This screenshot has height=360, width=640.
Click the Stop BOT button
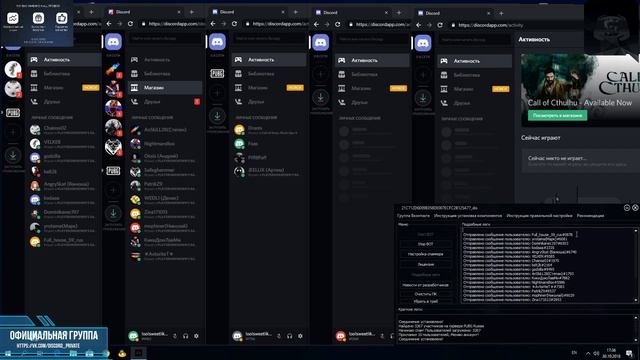(x=426, y=244)
